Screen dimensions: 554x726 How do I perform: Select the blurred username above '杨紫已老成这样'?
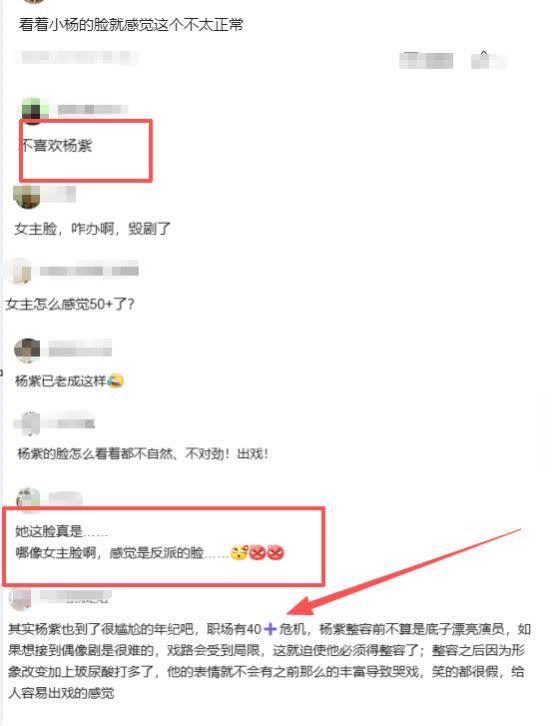pyautogui.click(x=80, y=348)
